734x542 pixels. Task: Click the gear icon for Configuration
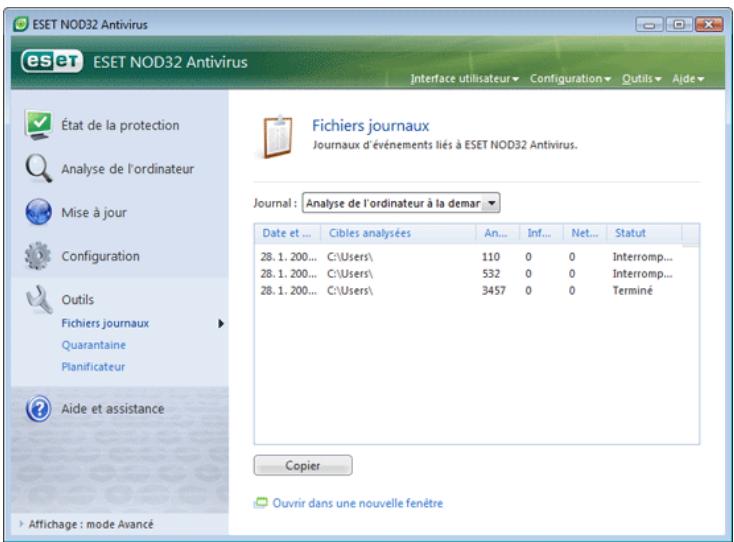point(38,256)
